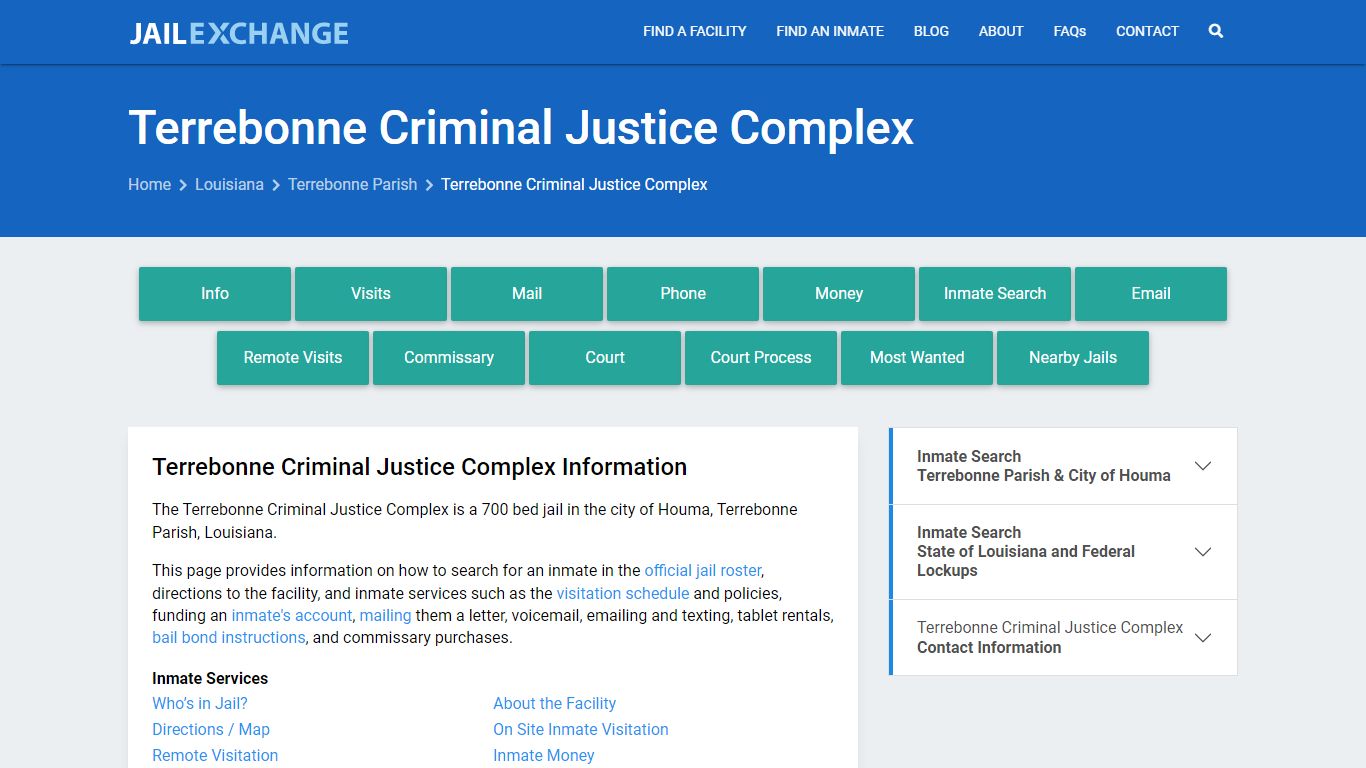Screen dimensions: 1366x768
Task: Click the Terrebonne Criminal Justice Complex breadcrumb
Action: [574, 184]
